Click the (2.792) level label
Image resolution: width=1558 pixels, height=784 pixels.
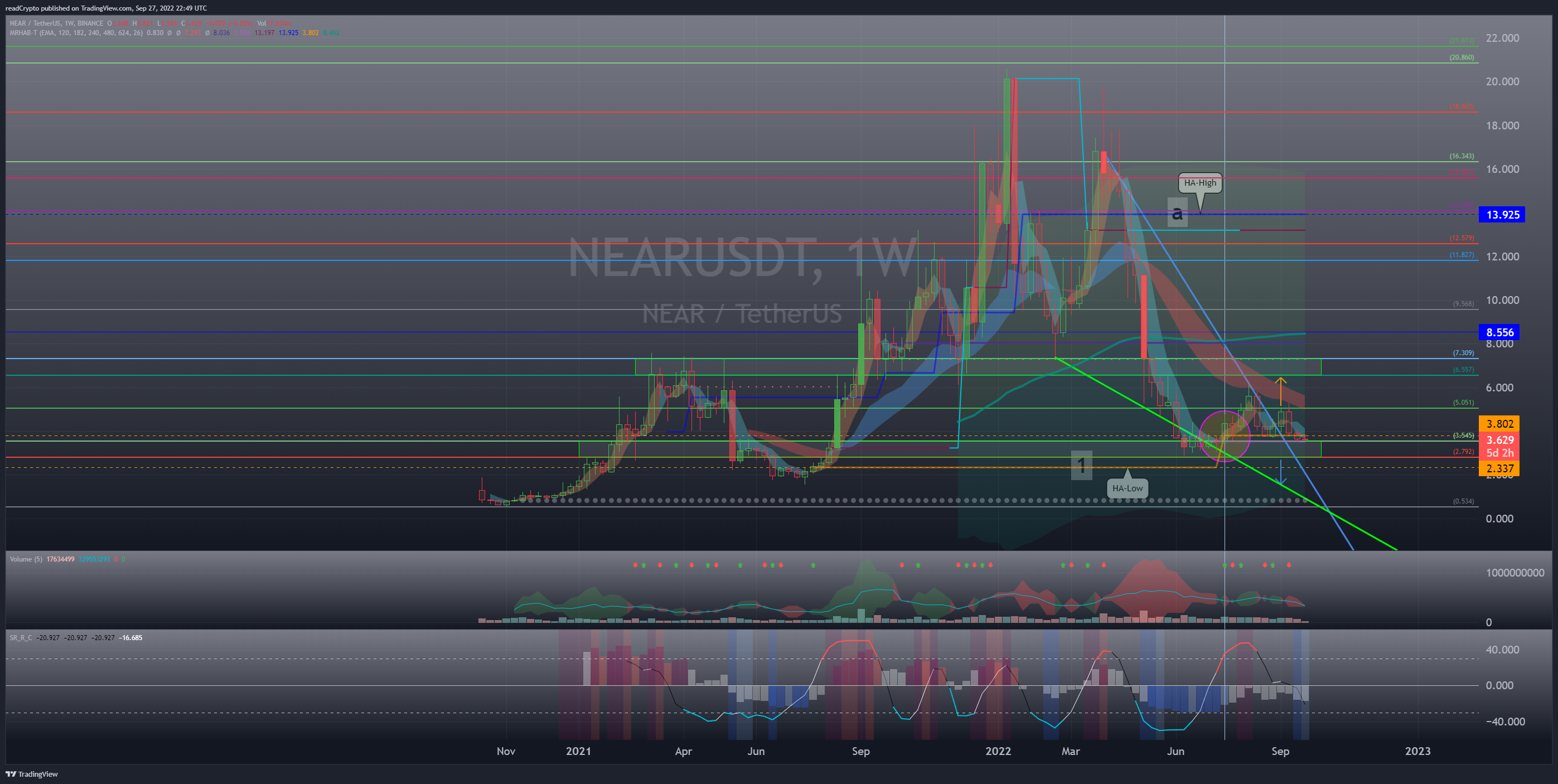tap(1463, 451)
